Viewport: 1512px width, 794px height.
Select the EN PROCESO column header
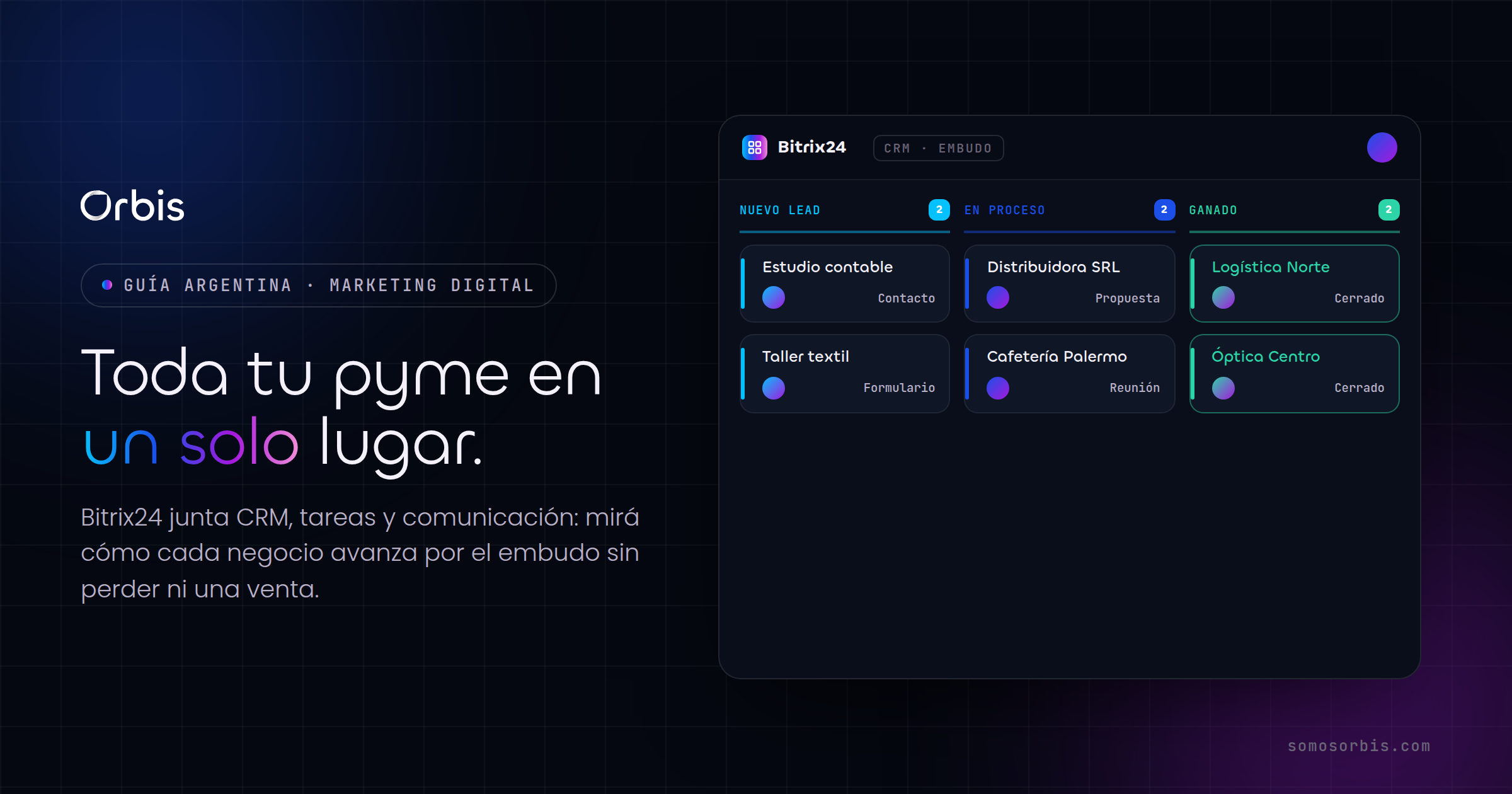pyautogui.click(x=1004, y=210)
